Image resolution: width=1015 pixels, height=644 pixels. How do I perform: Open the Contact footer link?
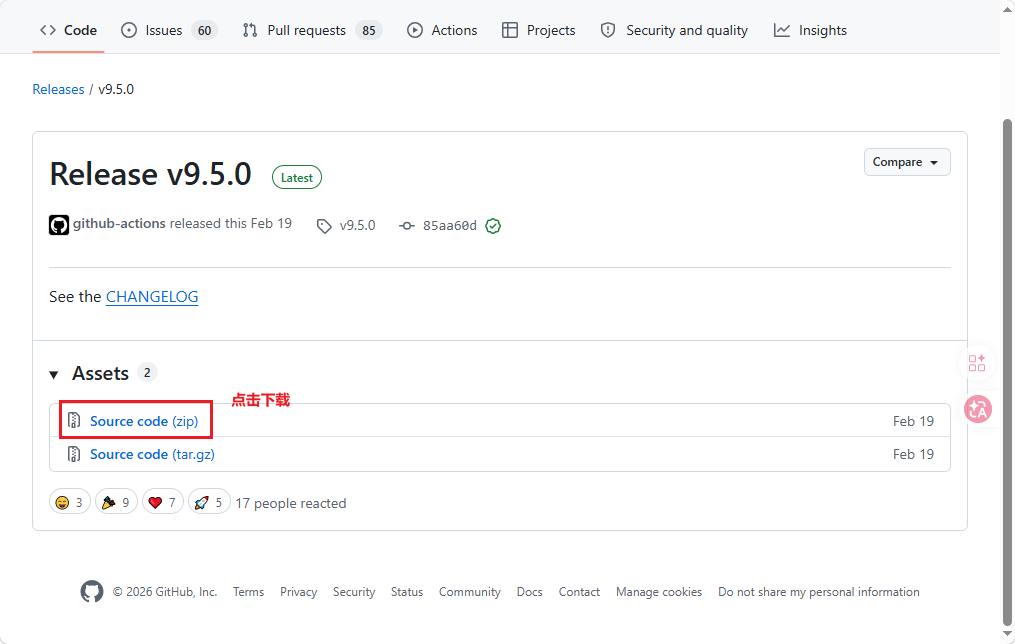(x=579, y=592)
